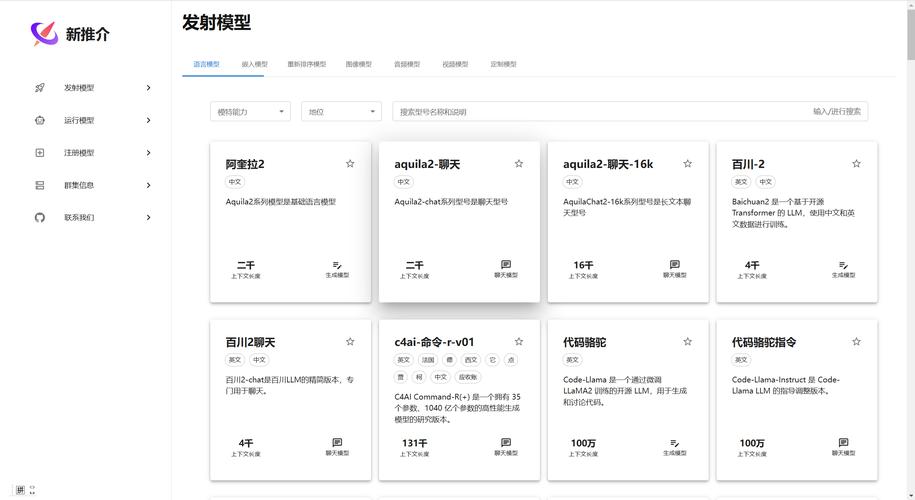
Task: Click the chat model icon on aquila2-聊天 card
Action: click(506, 265)
